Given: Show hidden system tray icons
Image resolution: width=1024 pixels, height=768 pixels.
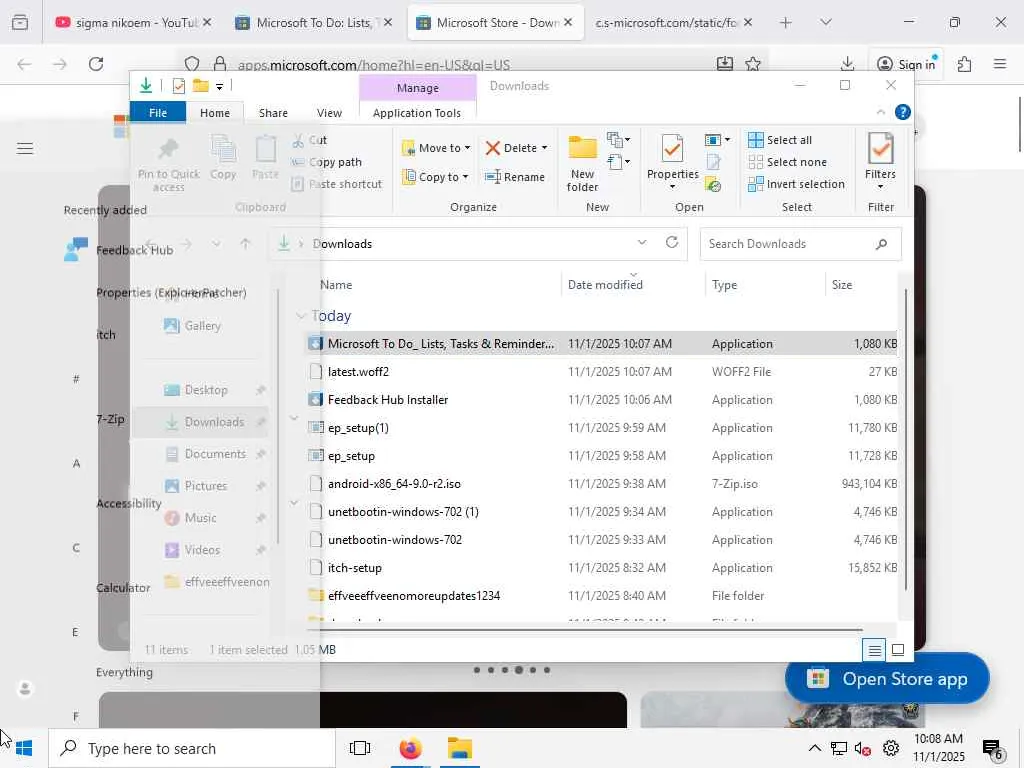Looking at the screenshot, I should (x=814, y=748).
